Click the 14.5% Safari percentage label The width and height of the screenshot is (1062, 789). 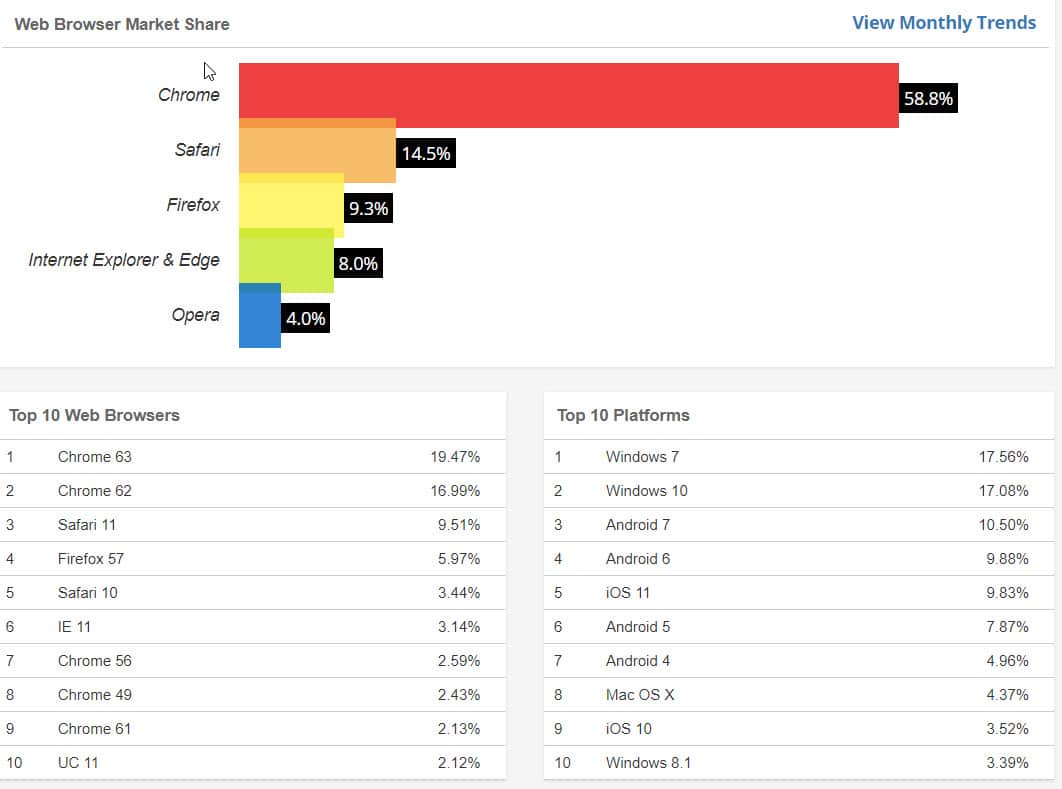point(425,153)
